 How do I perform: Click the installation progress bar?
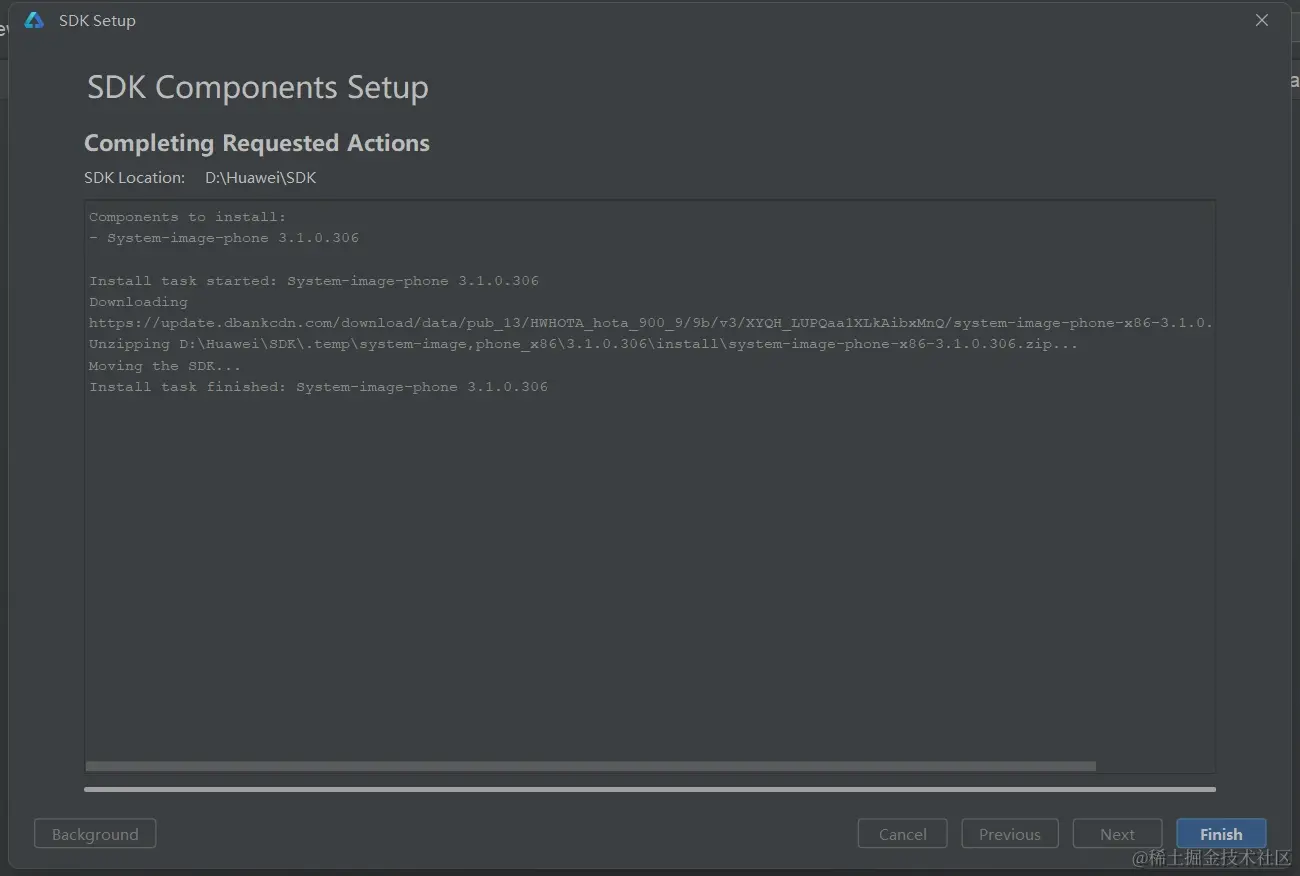pos(650,789)
